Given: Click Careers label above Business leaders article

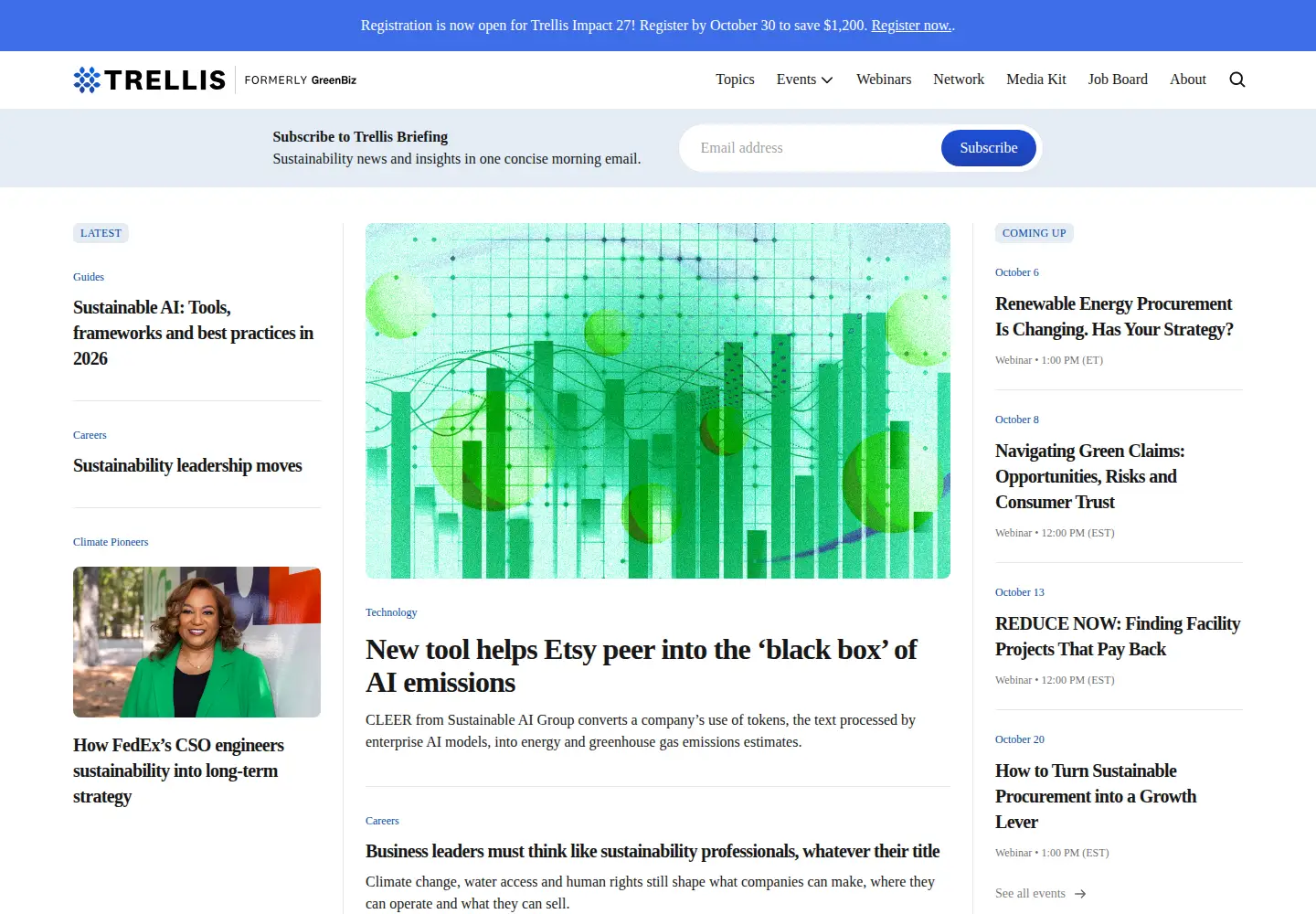Looking at the screenshot, I should pos(382,821).
